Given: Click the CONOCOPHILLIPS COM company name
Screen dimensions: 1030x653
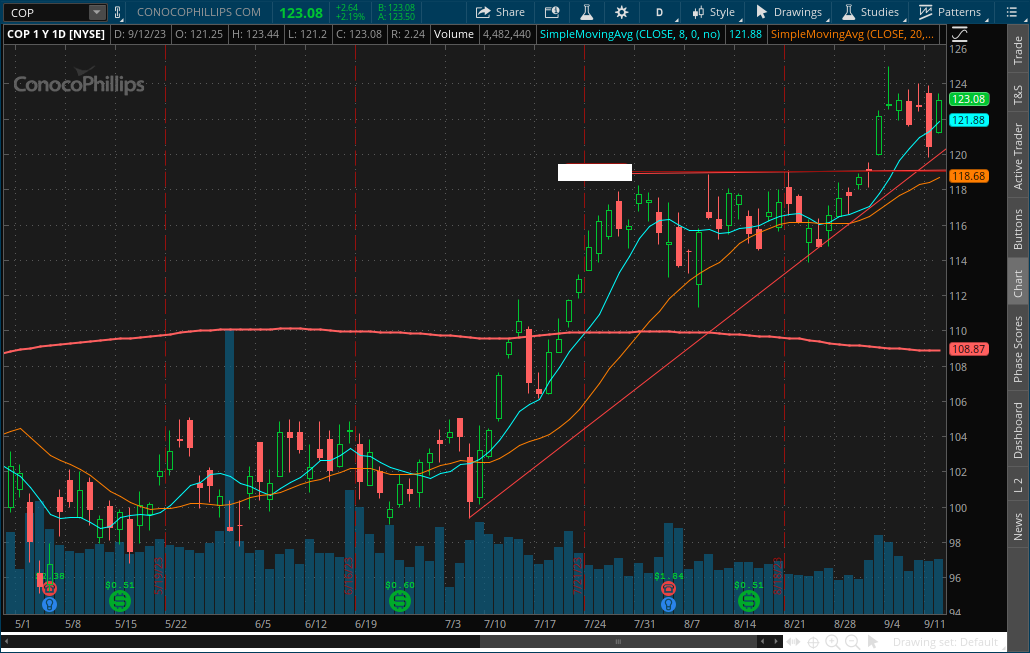Looking at the screenshot, I should click(x=198, y=12).
